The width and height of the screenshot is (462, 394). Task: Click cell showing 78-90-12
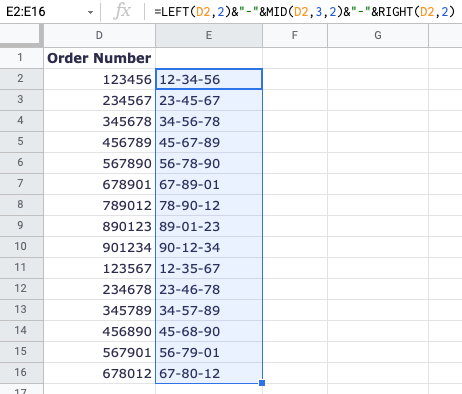(x=209, y=205)
